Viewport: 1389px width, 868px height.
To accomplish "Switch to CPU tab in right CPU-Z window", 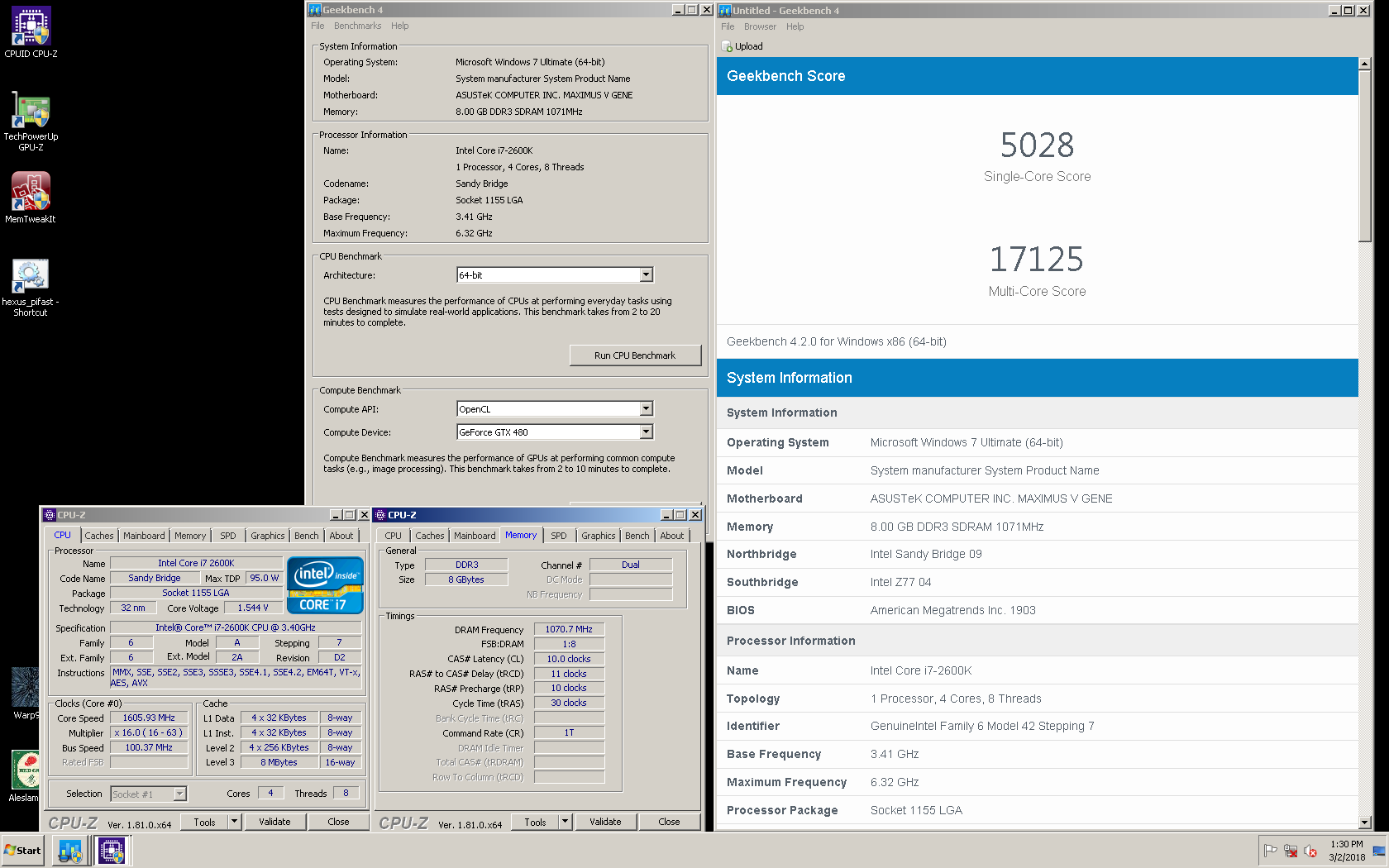I will tap(393, 536).
